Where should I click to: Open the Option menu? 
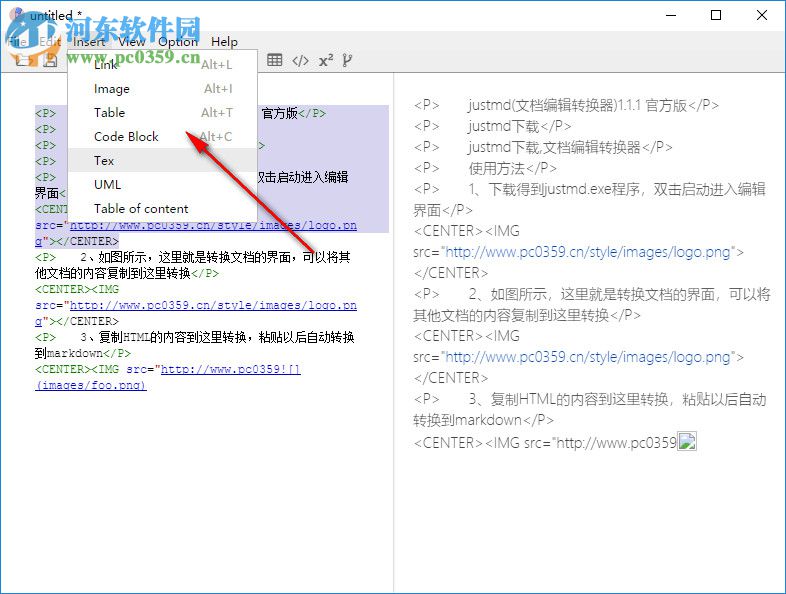tap(178, 42)
